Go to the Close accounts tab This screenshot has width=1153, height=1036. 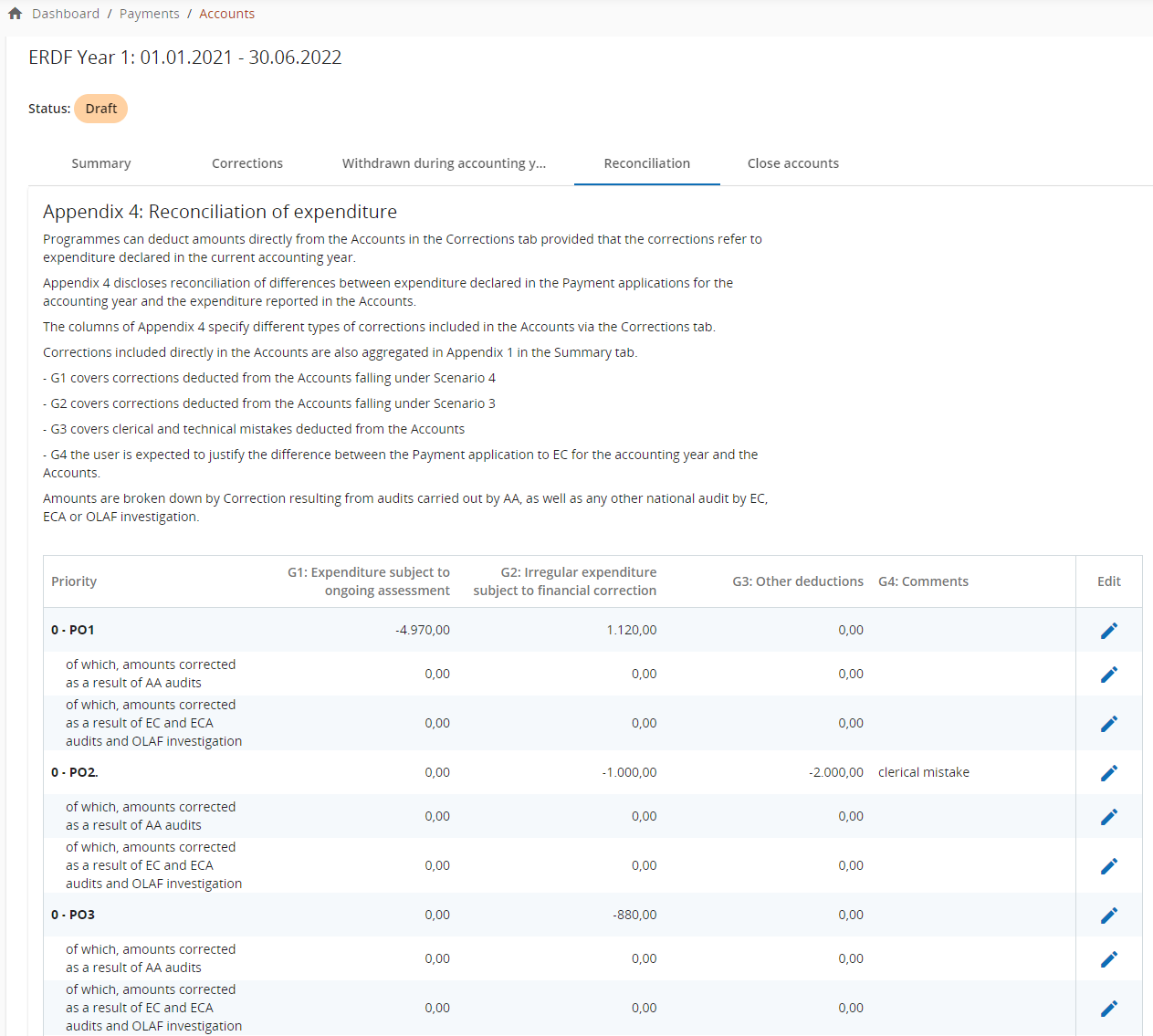(792, 163)
